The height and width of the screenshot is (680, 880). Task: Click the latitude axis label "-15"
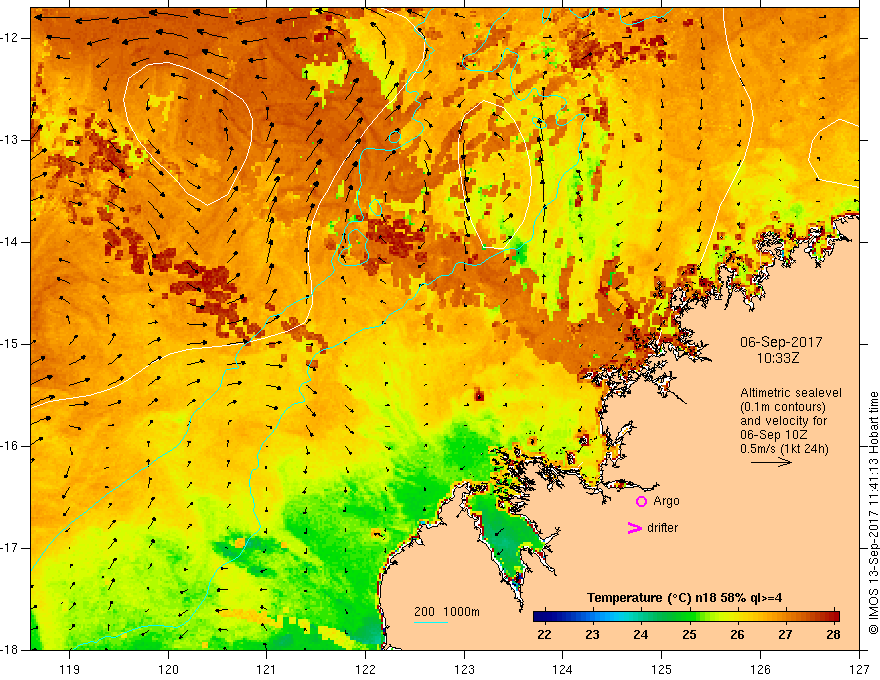[10, 344]
